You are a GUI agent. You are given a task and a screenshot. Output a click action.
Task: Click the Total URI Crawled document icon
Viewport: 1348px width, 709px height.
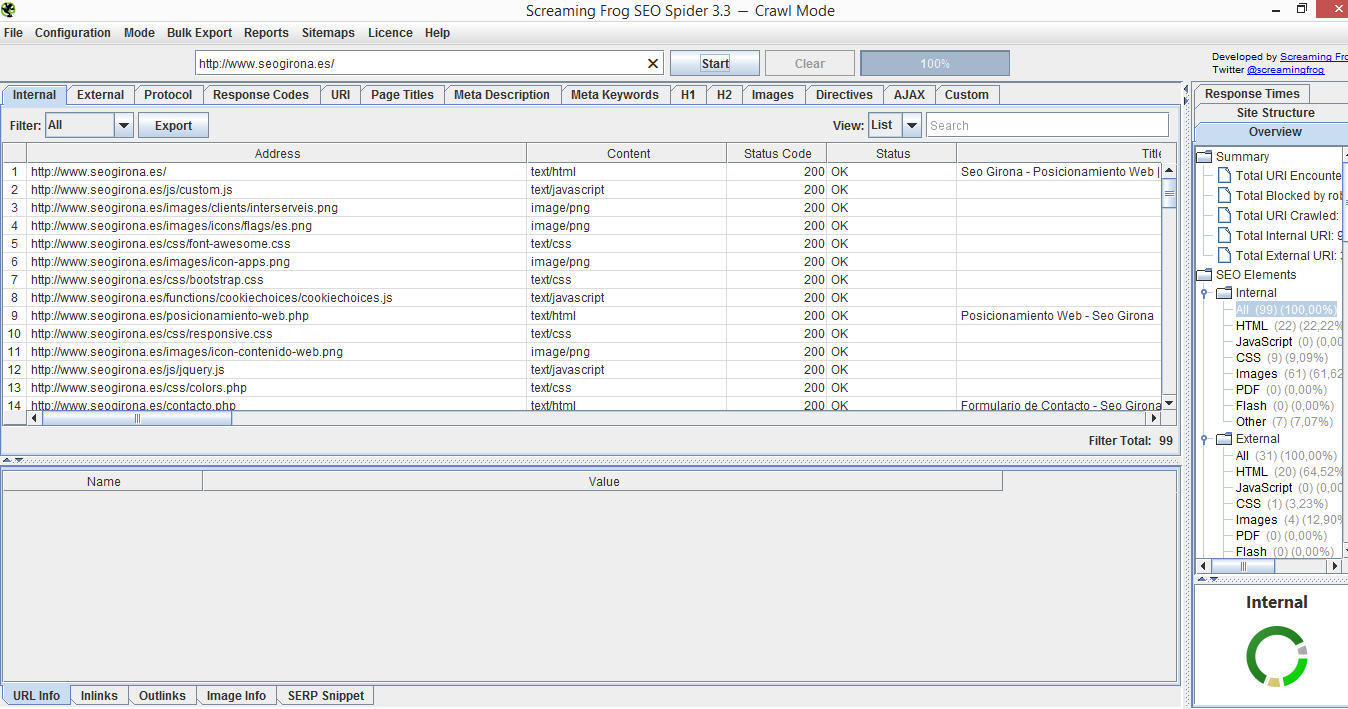(1225, 216)
